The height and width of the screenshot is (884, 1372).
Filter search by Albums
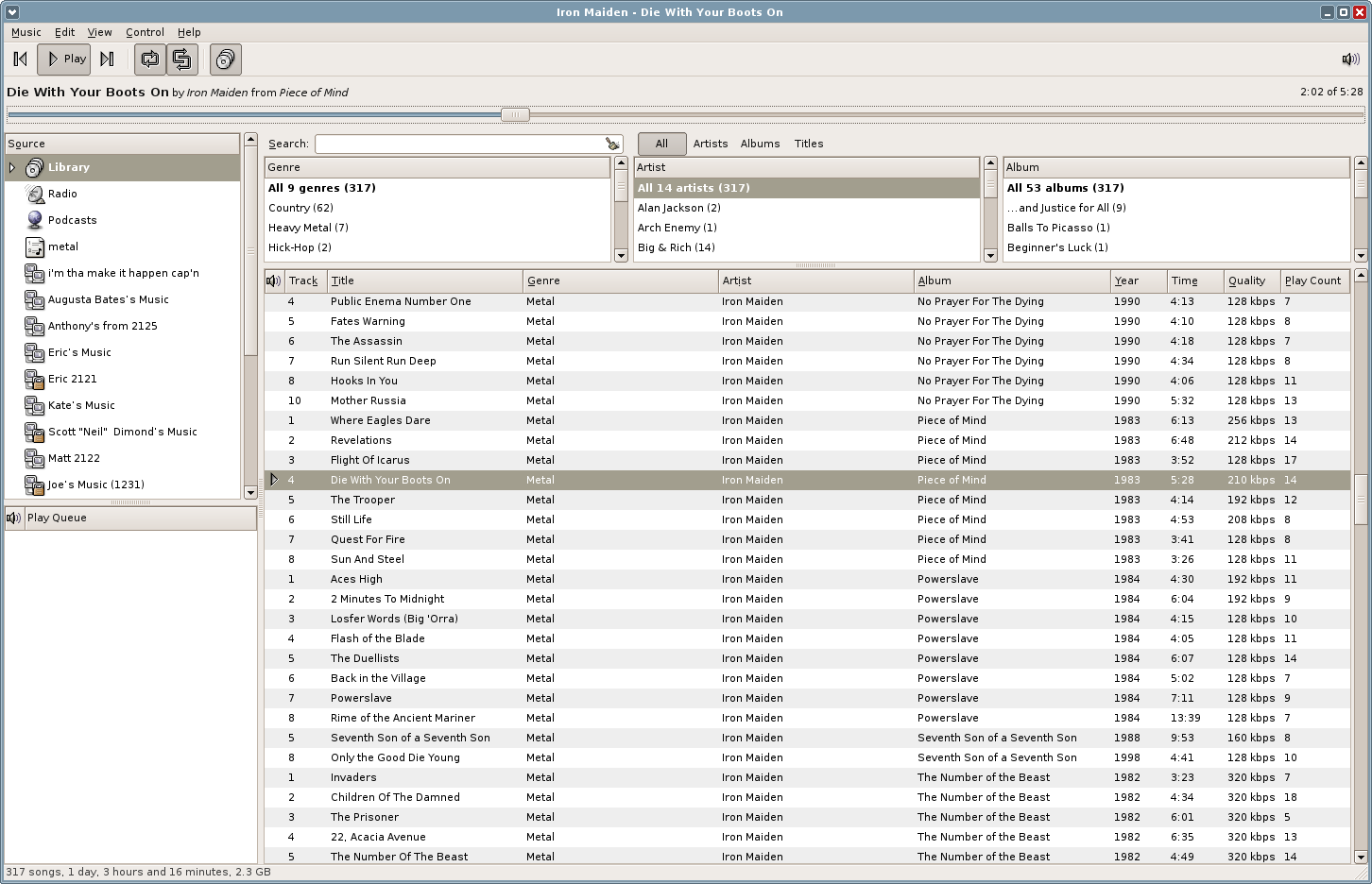[x=761, y=144]
